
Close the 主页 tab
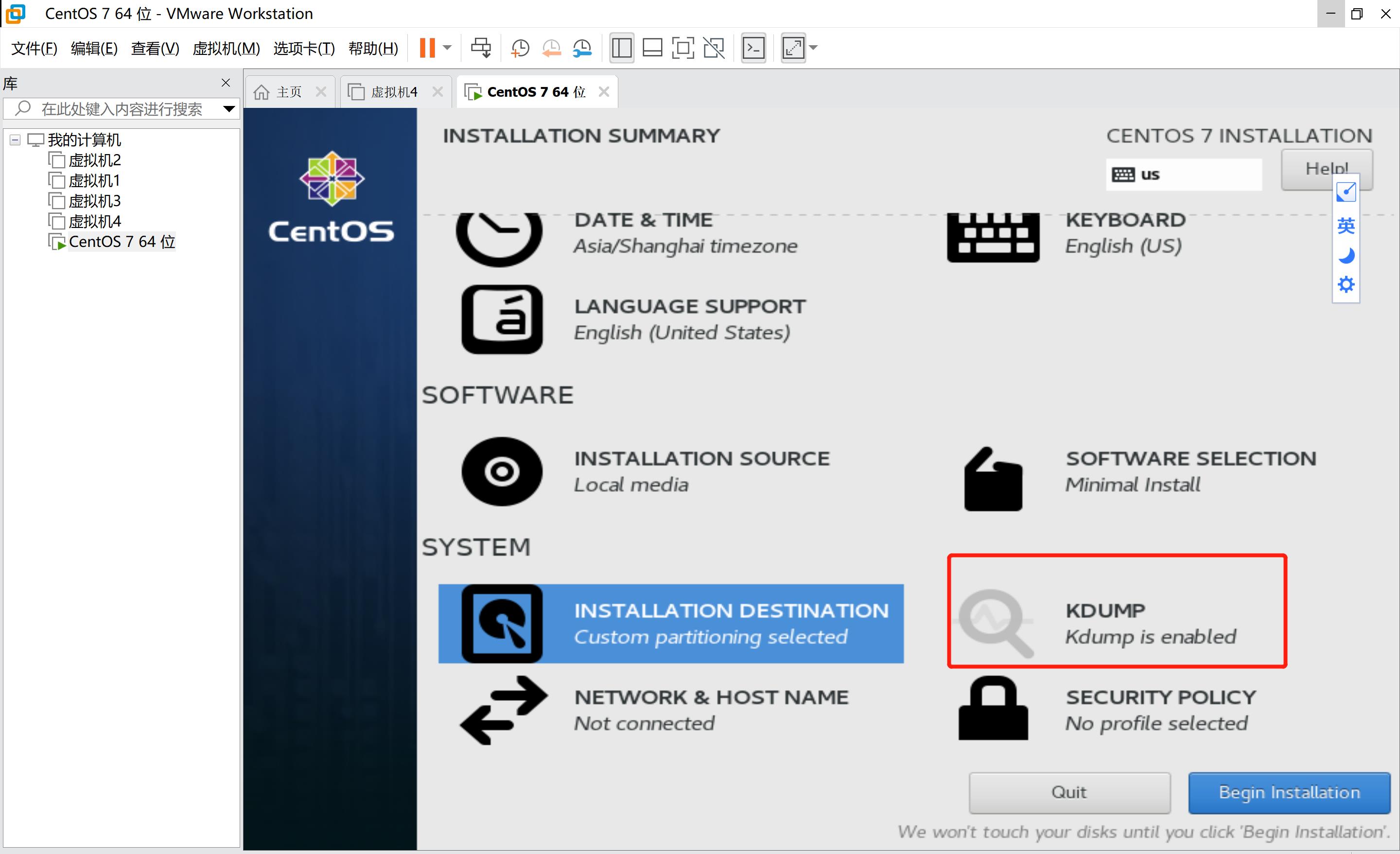(x=321, y=91)
